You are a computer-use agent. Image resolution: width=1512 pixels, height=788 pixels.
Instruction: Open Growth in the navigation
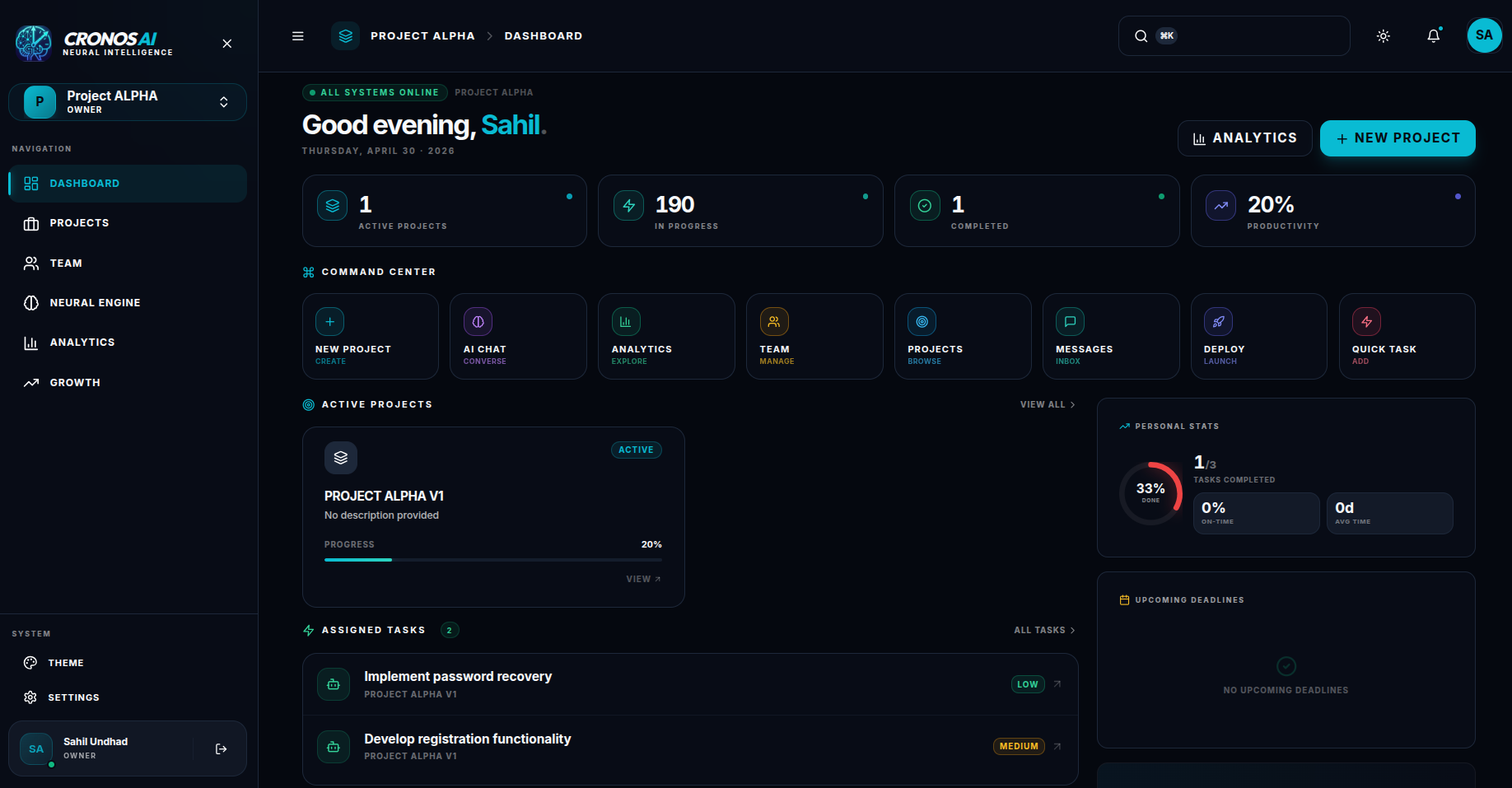pos(128,383)
